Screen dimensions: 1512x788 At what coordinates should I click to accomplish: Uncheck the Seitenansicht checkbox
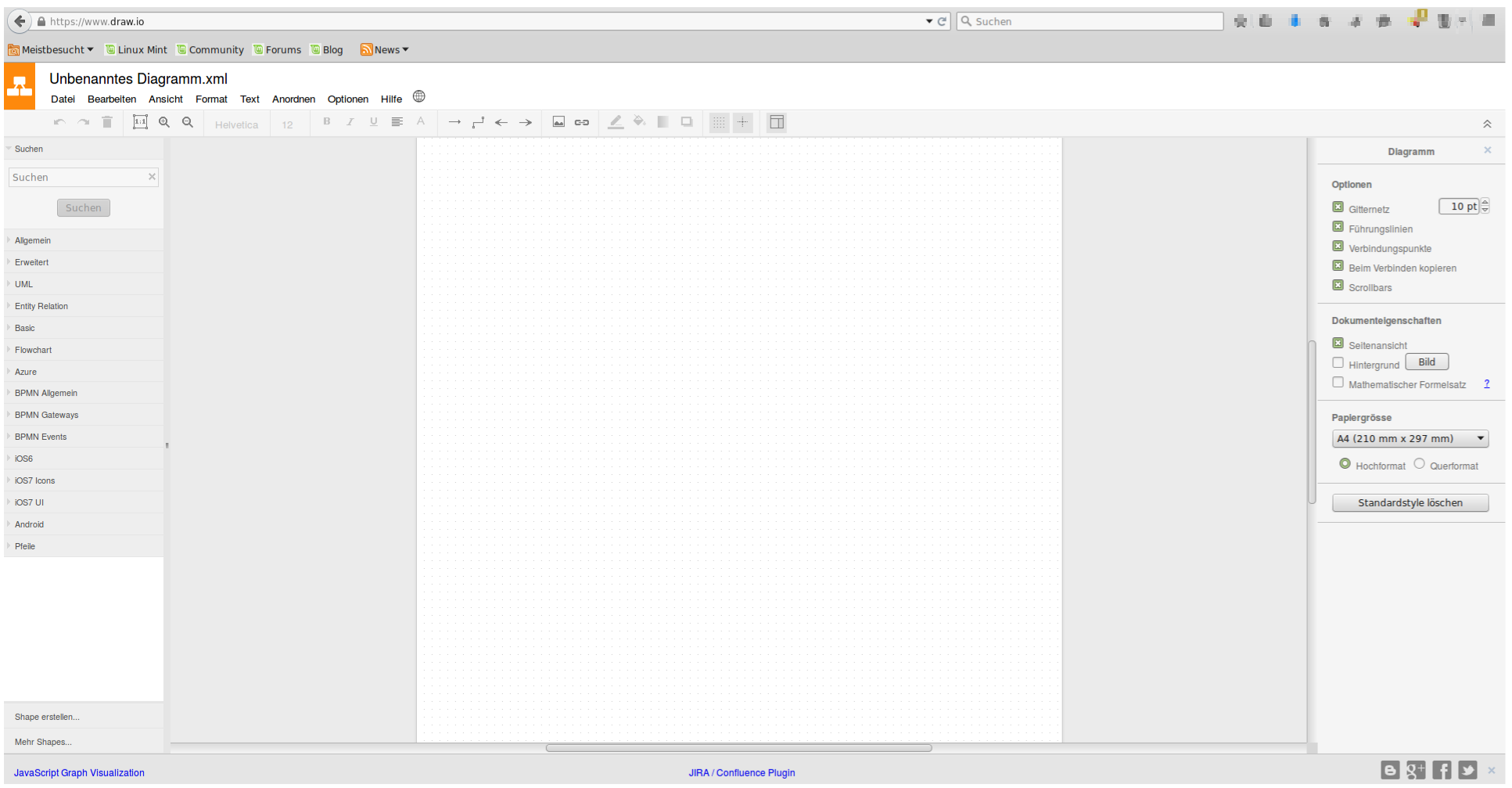pyautogui.click(x=1338, y=343)
